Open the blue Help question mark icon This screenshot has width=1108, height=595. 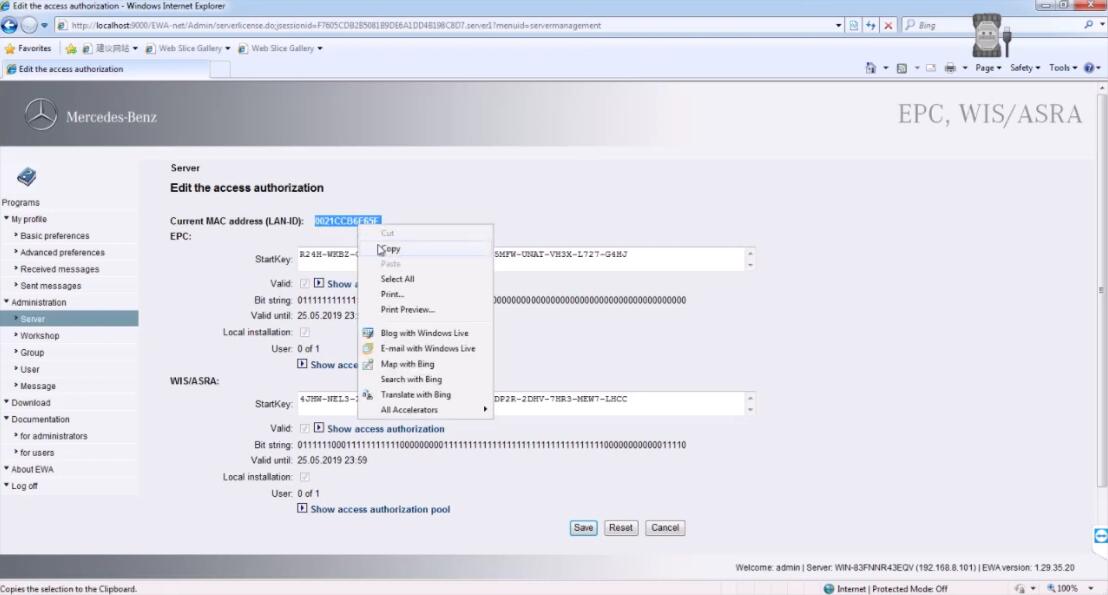[x=1089, y=68]
